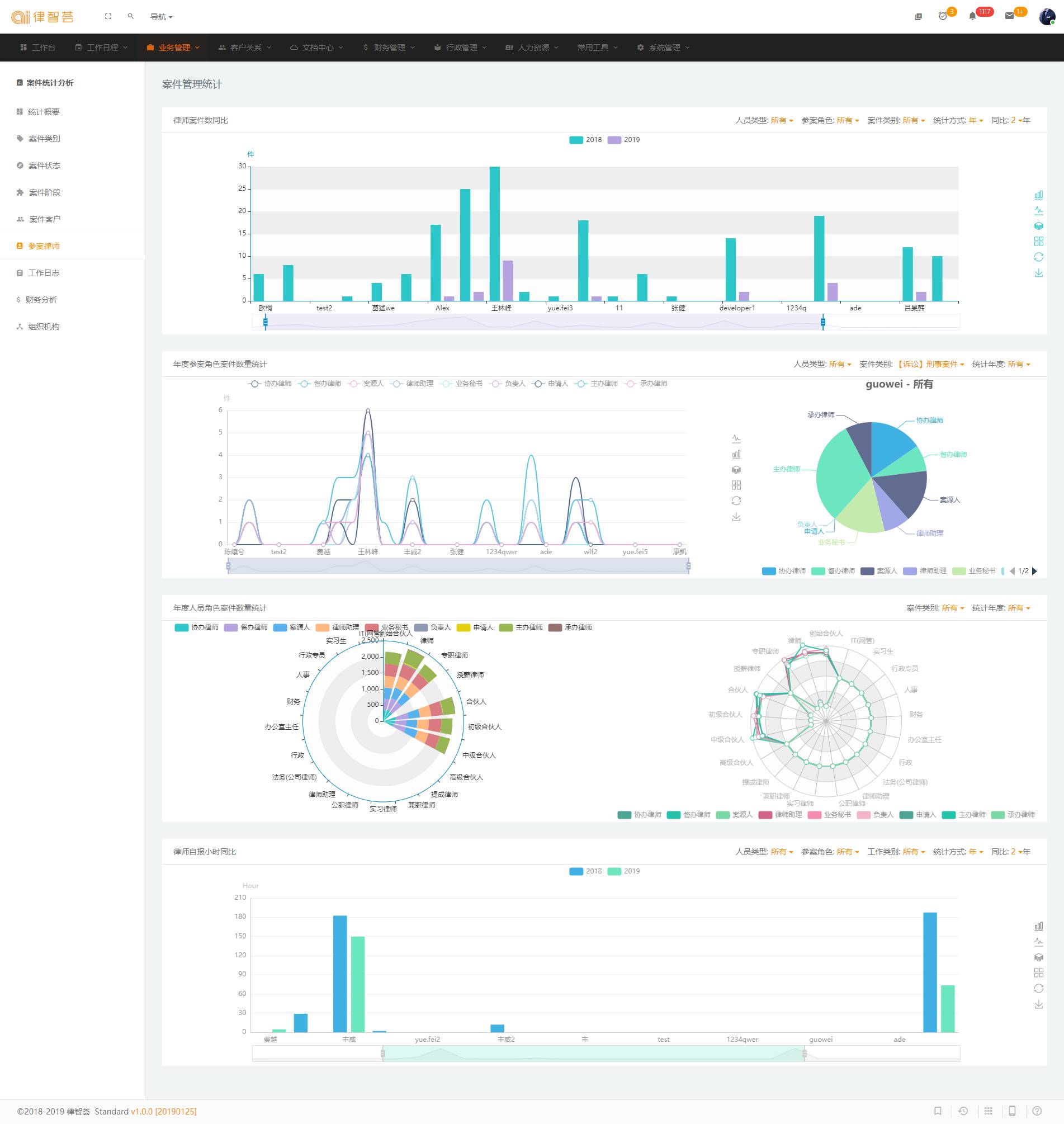Click left handle of first chart zoom slider

[266, 322]
